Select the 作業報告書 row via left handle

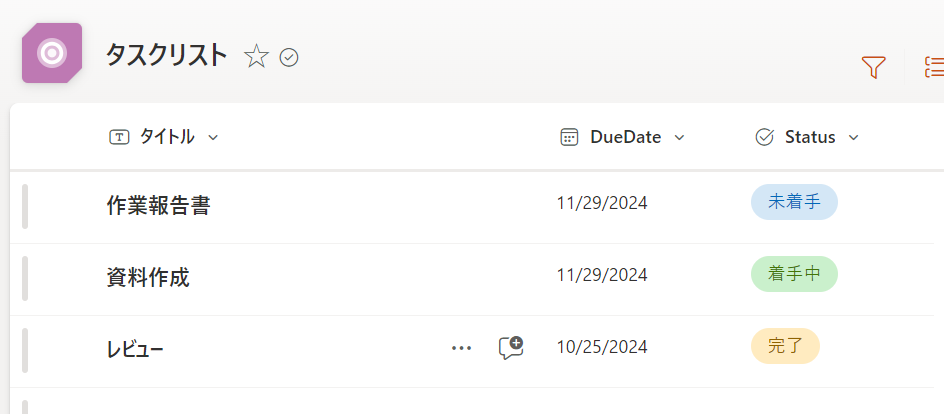coord(25,205)
